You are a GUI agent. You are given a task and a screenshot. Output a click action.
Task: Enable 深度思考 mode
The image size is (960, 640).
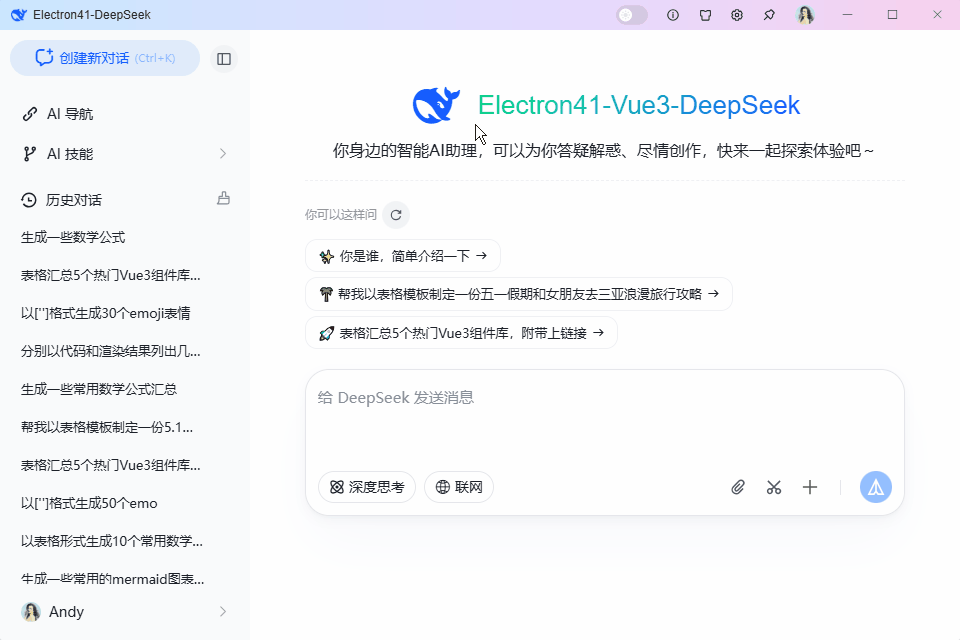pos(366,487)
